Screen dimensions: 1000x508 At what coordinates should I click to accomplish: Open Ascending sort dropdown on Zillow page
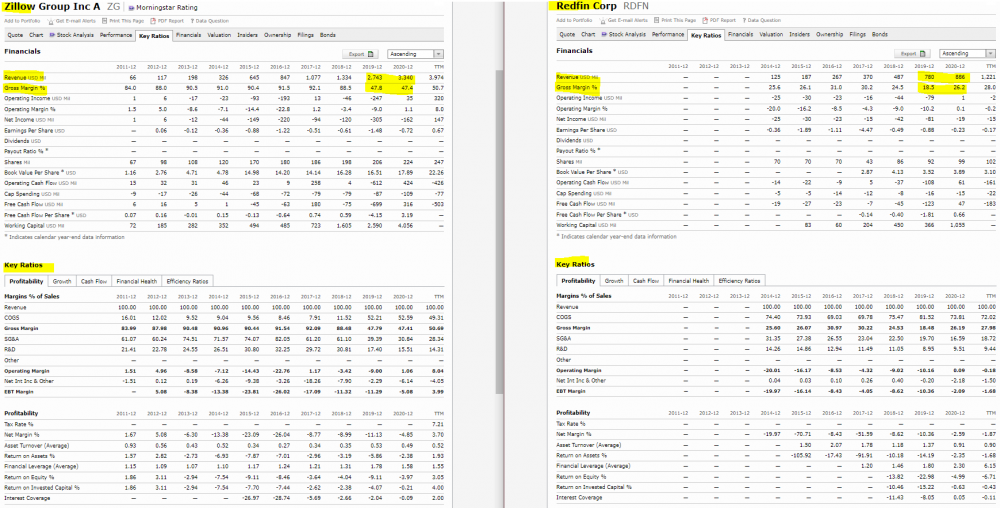pos(415,54)
